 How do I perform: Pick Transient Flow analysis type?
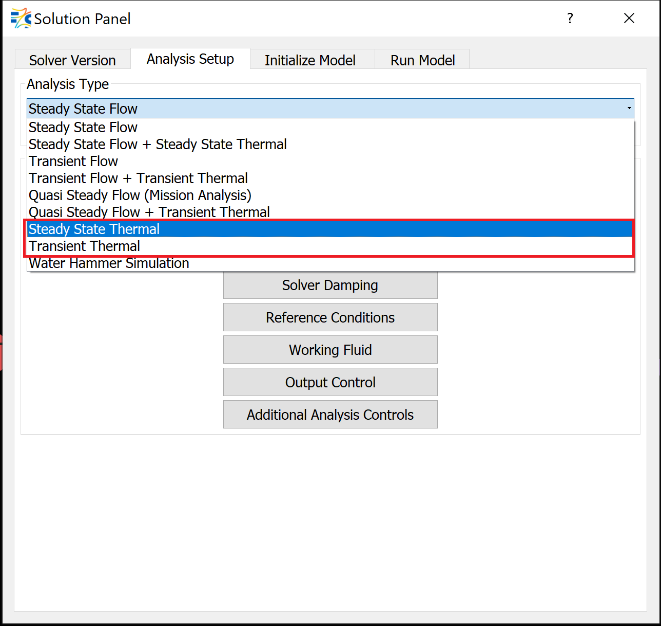pyautogui.click(x=73, y=161)
